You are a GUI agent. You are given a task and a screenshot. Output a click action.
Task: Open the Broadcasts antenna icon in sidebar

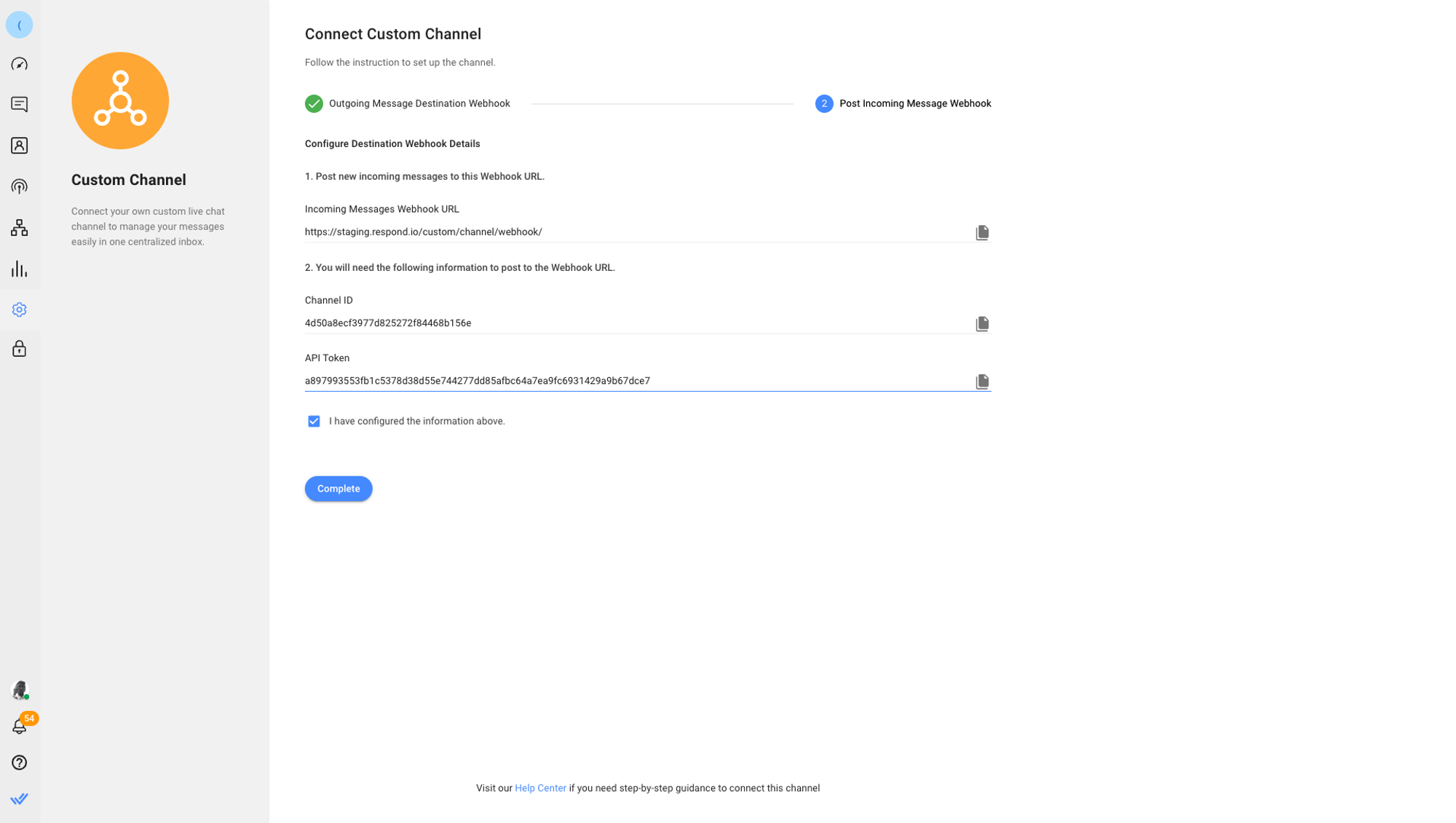[20, 186]
